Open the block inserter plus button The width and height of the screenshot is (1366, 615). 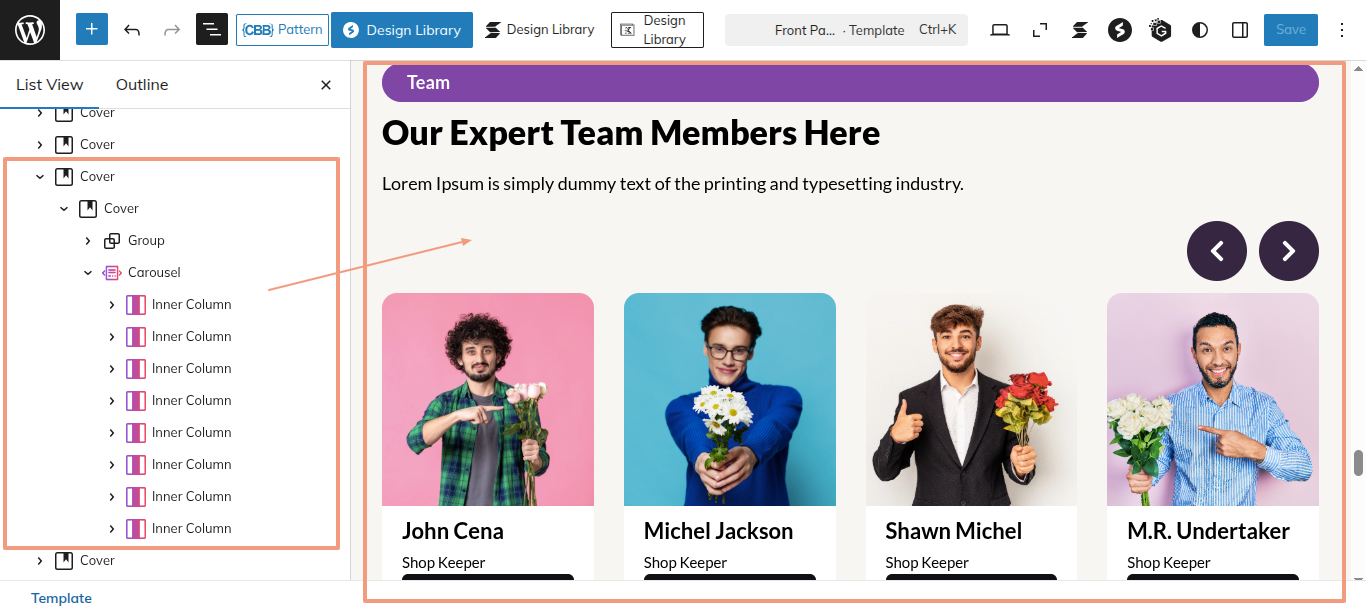pos(92,30)
